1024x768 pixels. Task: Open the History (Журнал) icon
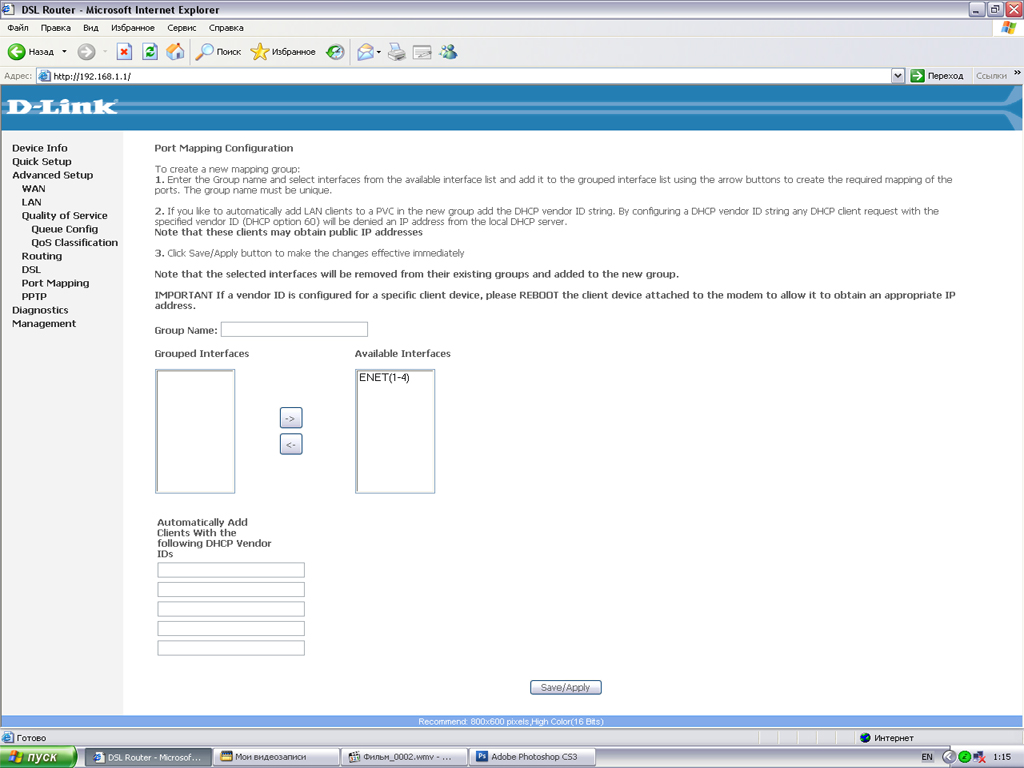336,51
